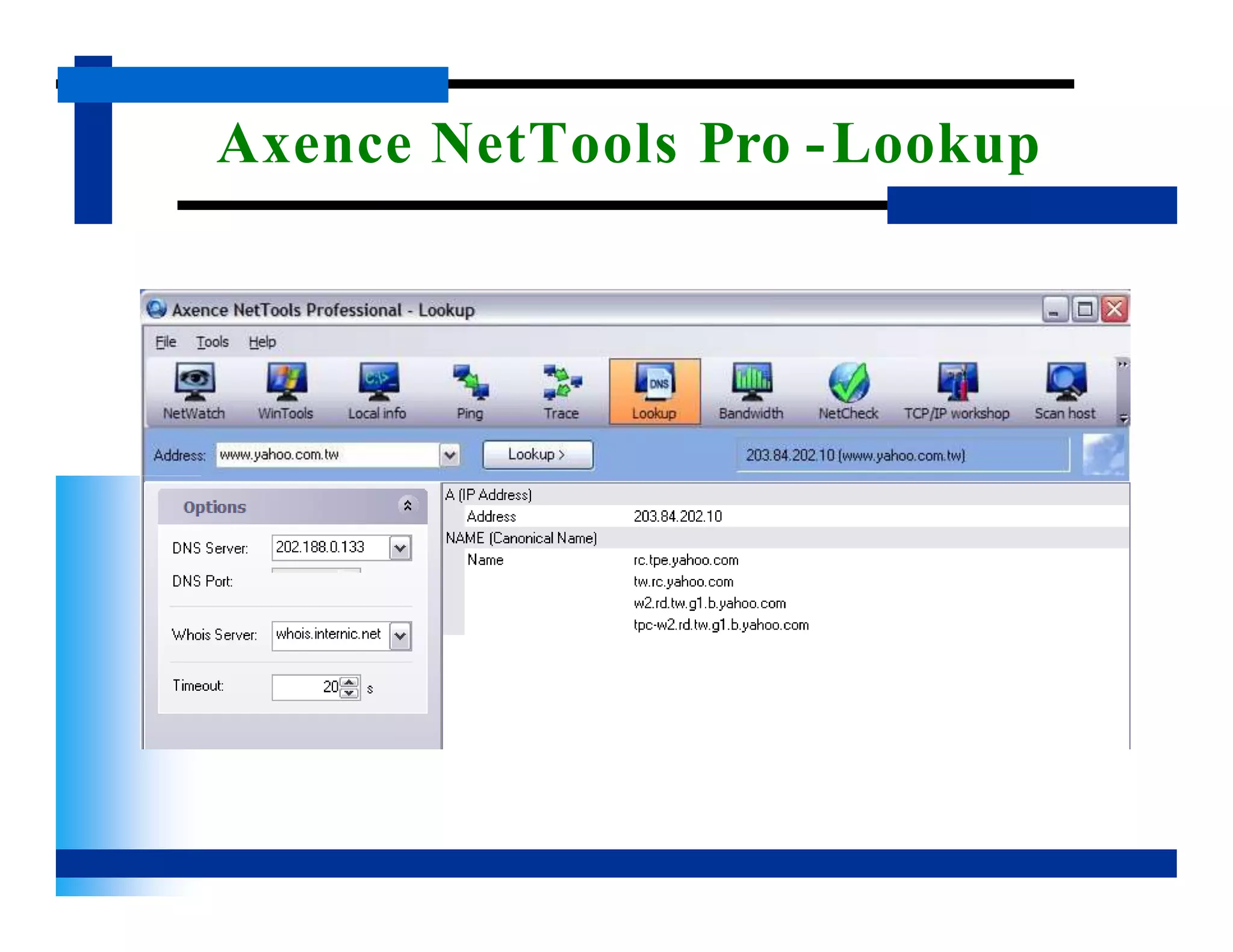Image resolution: width=1233 pixels, height=952 pixels.
Task: Open the NetCheck tool
Action: [x=848, y=392]
